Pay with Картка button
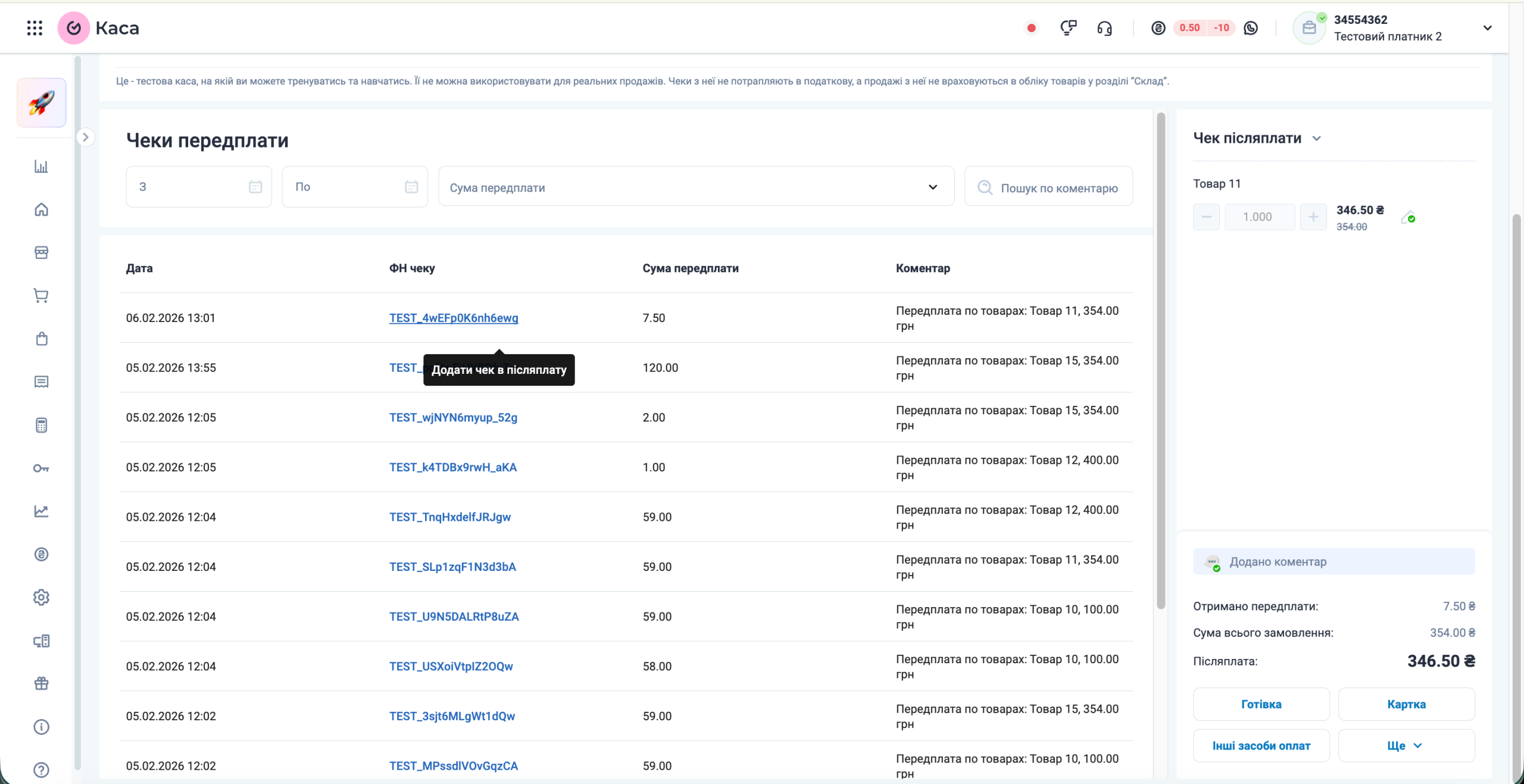The image size is (1524, 784). [1406, 704]
